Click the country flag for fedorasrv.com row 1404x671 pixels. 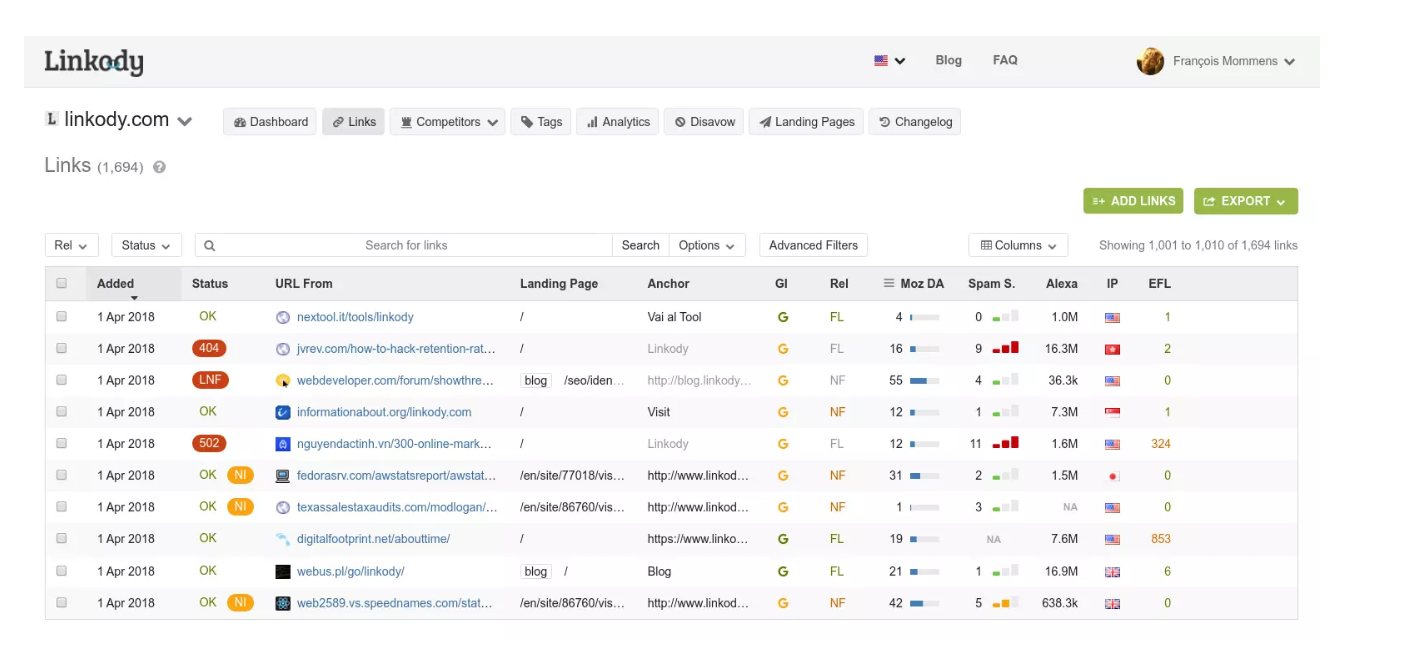pyautogui.click(x=1112, y=477)
